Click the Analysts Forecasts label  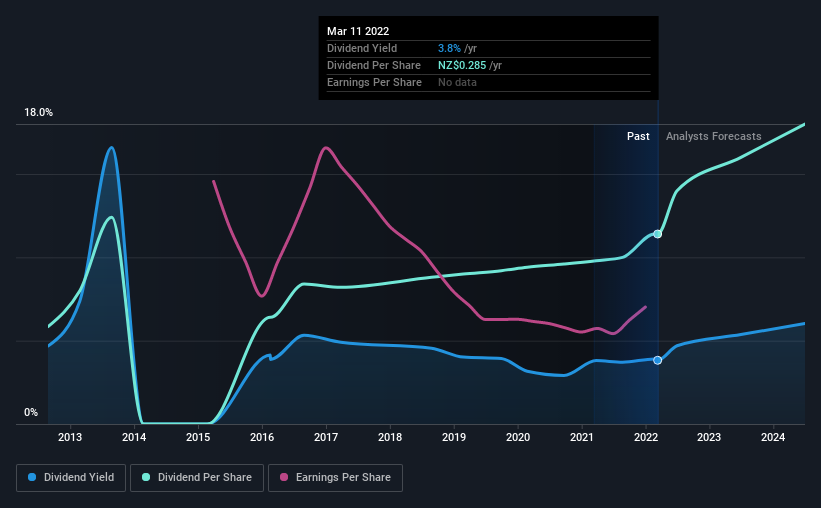click(x=714, y=136)
